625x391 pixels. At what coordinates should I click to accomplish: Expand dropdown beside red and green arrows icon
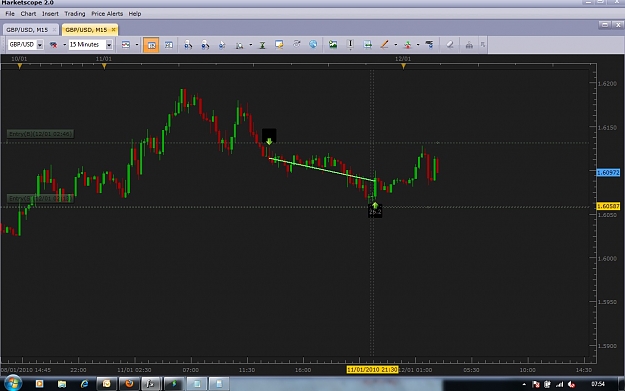click(418, 45)
